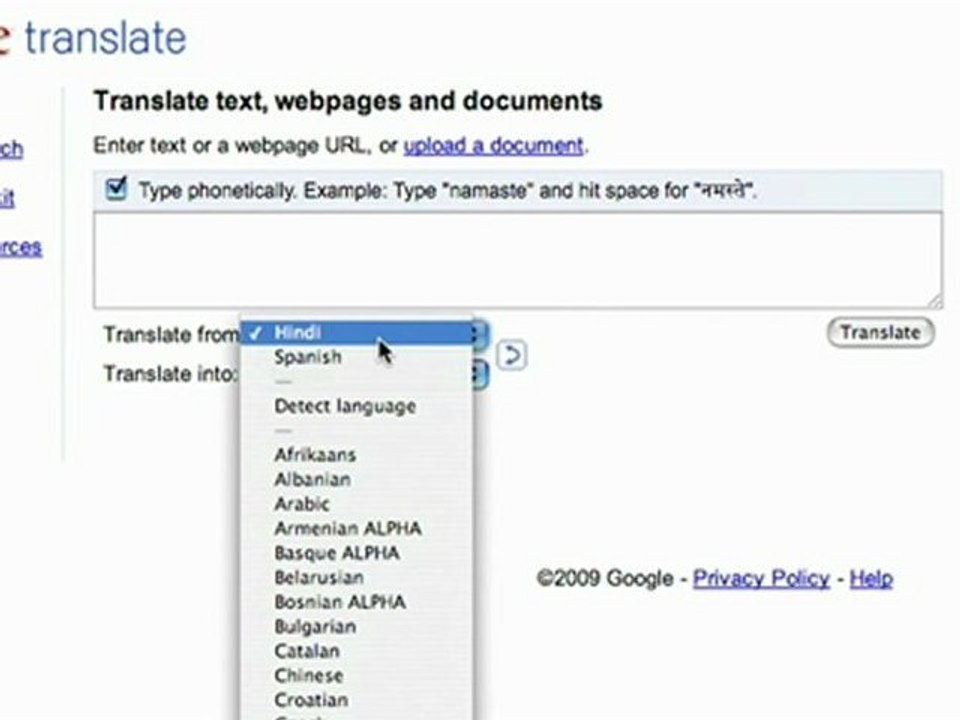
Task: Select Croatian language entry
Action: click(x=357, y=700)
